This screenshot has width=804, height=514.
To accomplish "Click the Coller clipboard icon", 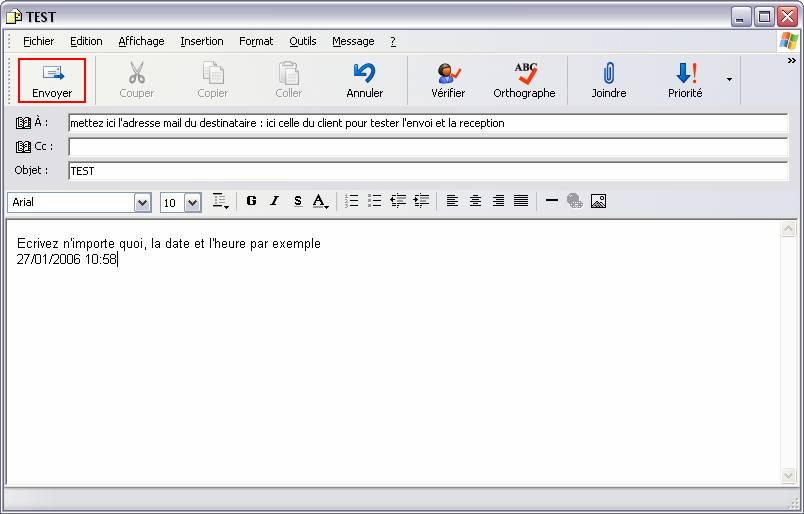I will pos(289,73).
